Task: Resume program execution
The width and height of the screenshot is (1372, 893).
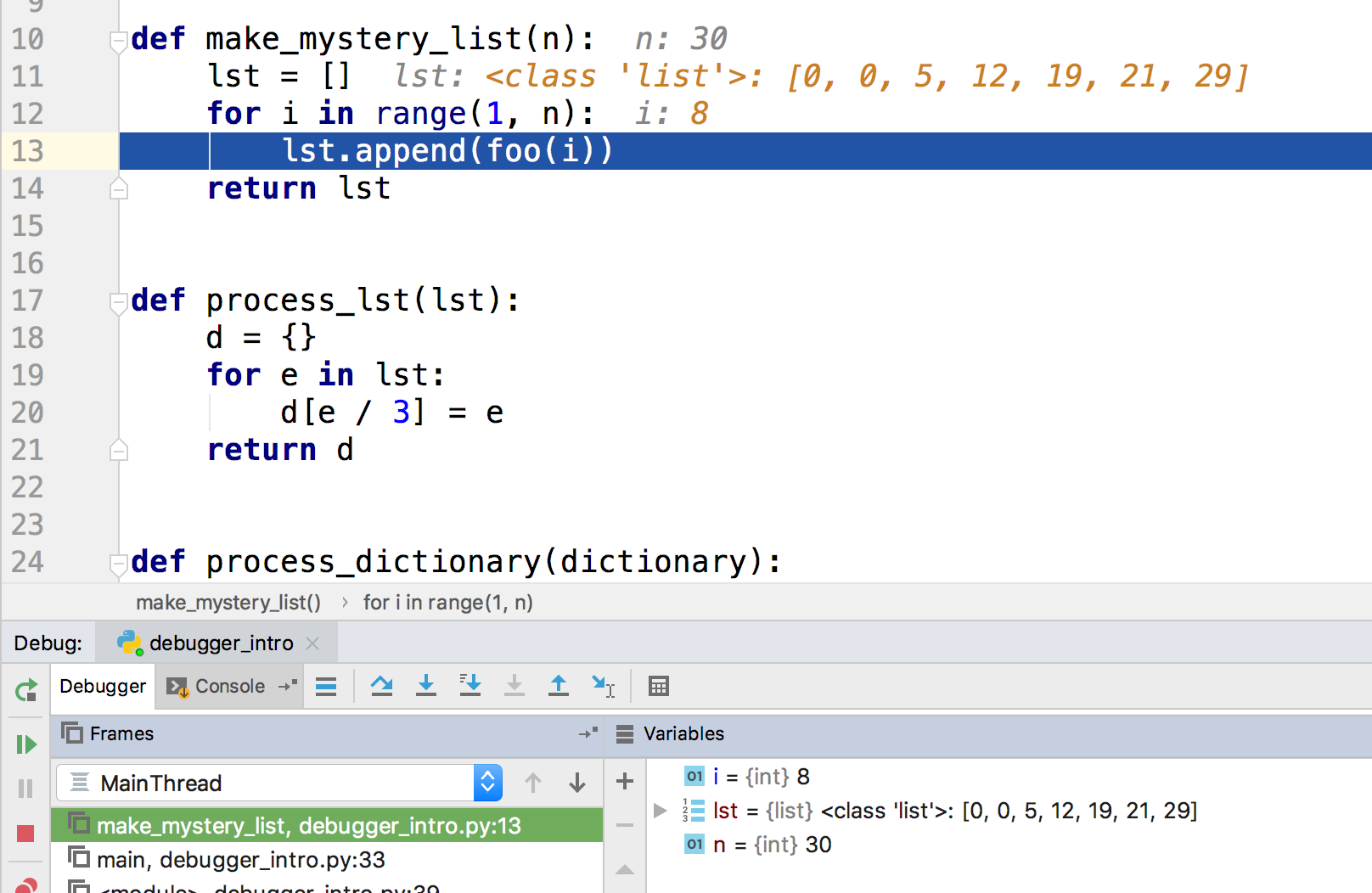Action: point(26,744)
